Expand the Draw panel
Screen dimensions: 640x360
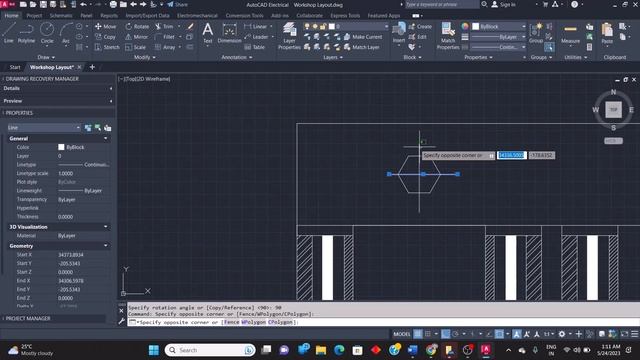[46, 58]
